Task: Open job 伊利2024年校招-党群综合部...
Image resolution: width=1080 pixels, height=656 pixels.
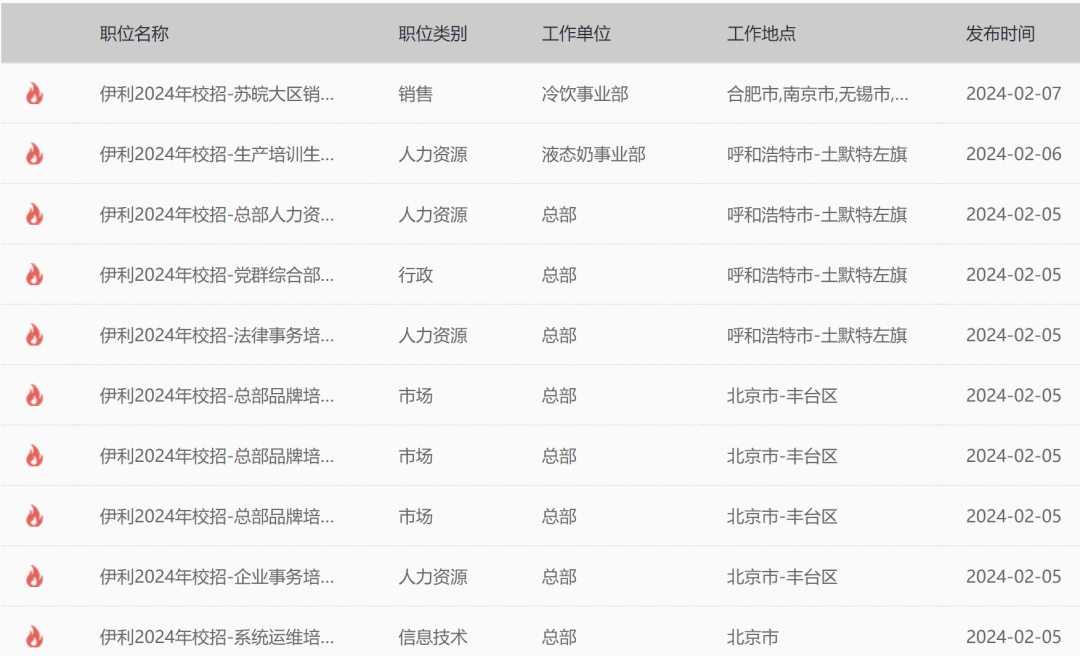Action: tap(216, 275)
